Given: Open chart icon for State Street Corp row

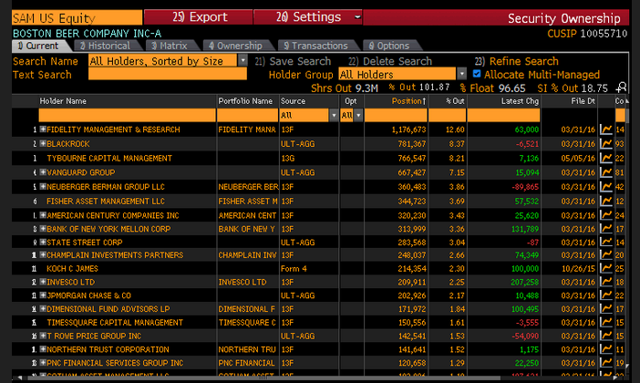Looking at the screenshot, I should click(606, 242).
